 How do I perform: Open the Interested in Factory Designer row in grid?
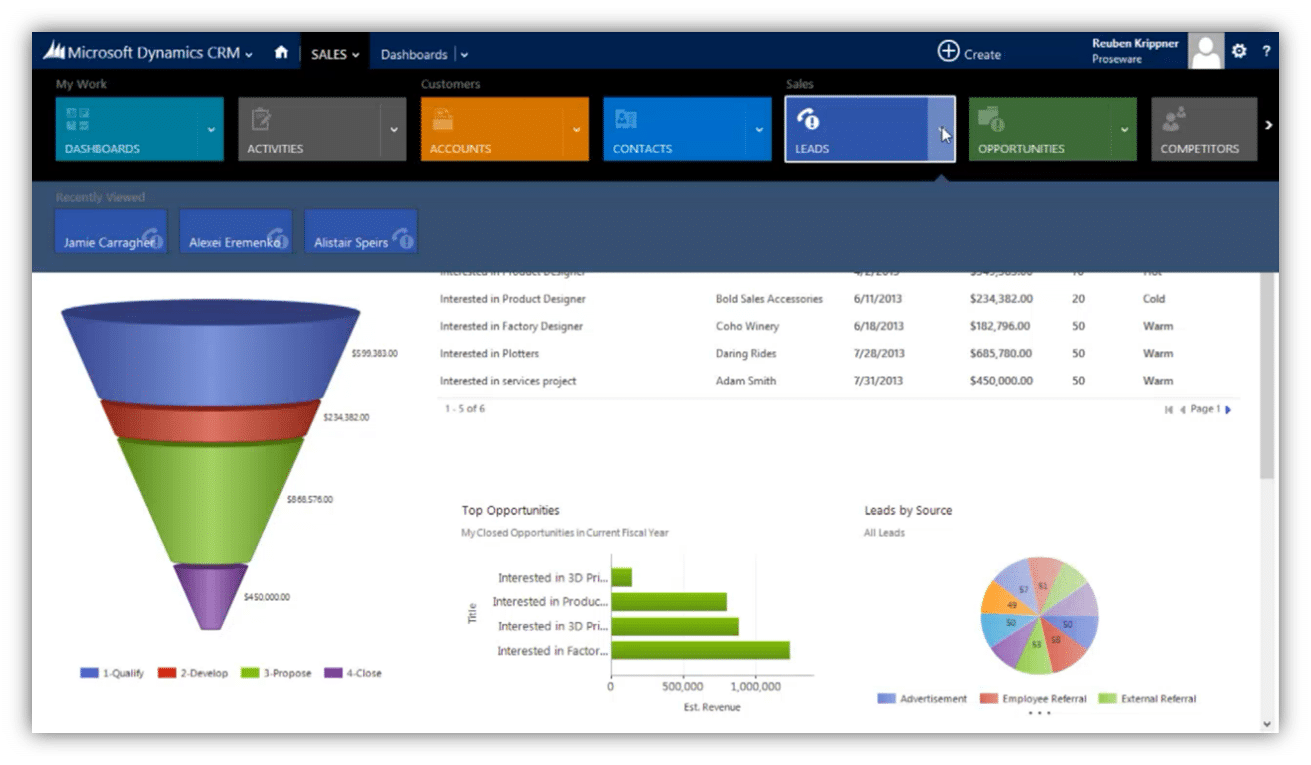click(x=511, y=326)
